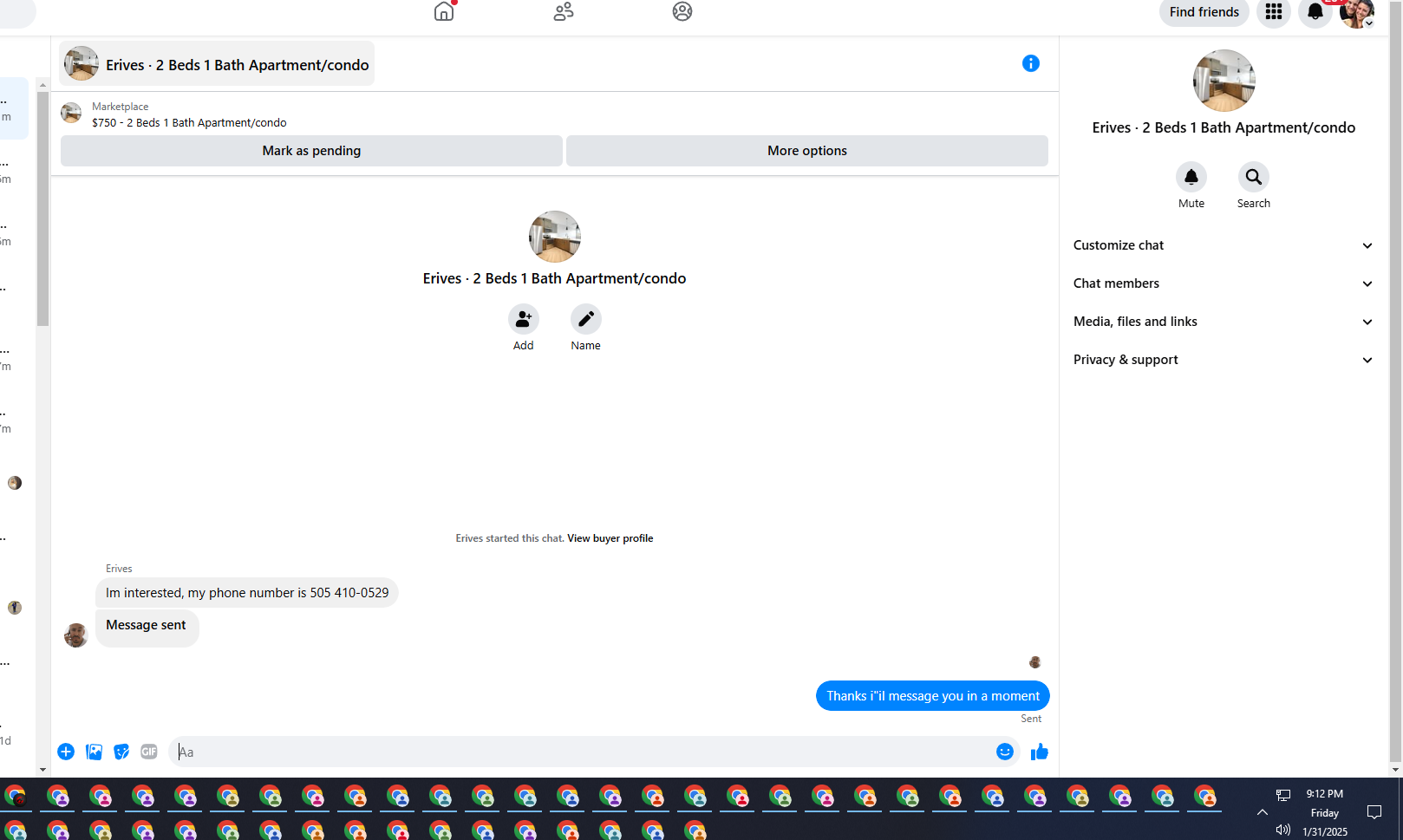Click the Mute bell icon
This screenshot has width=1403, height=840.
coord(1191,177)
